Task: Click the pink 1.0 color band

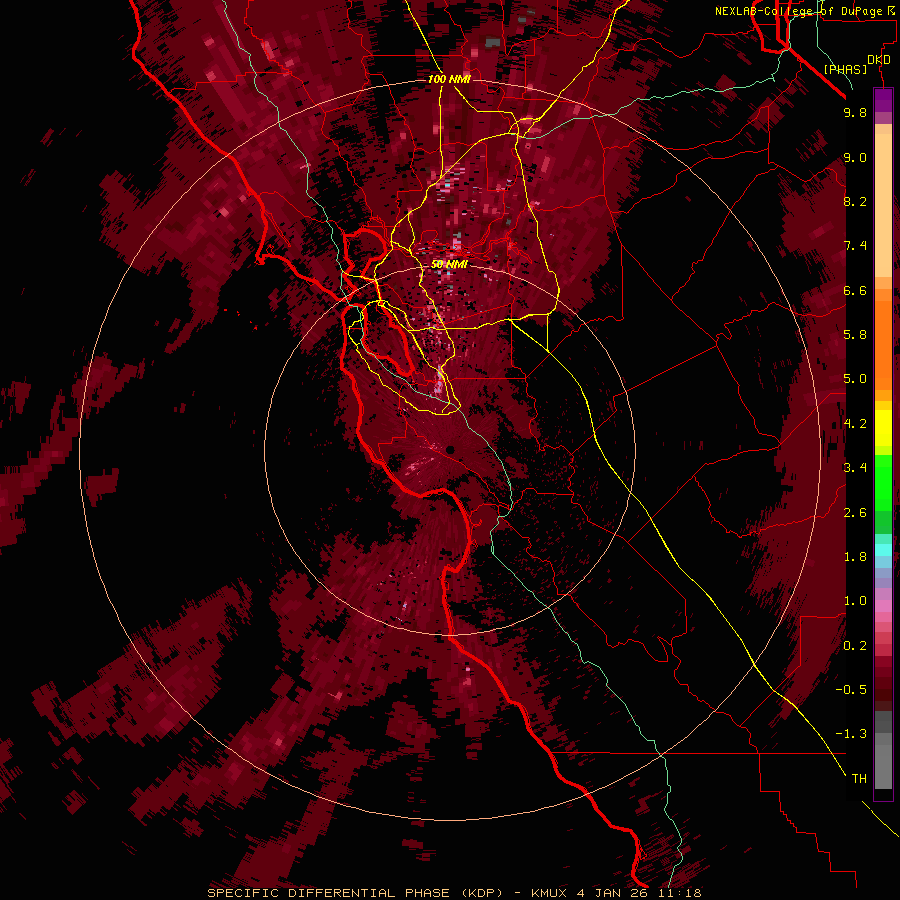Action: (x=883, y=606)
